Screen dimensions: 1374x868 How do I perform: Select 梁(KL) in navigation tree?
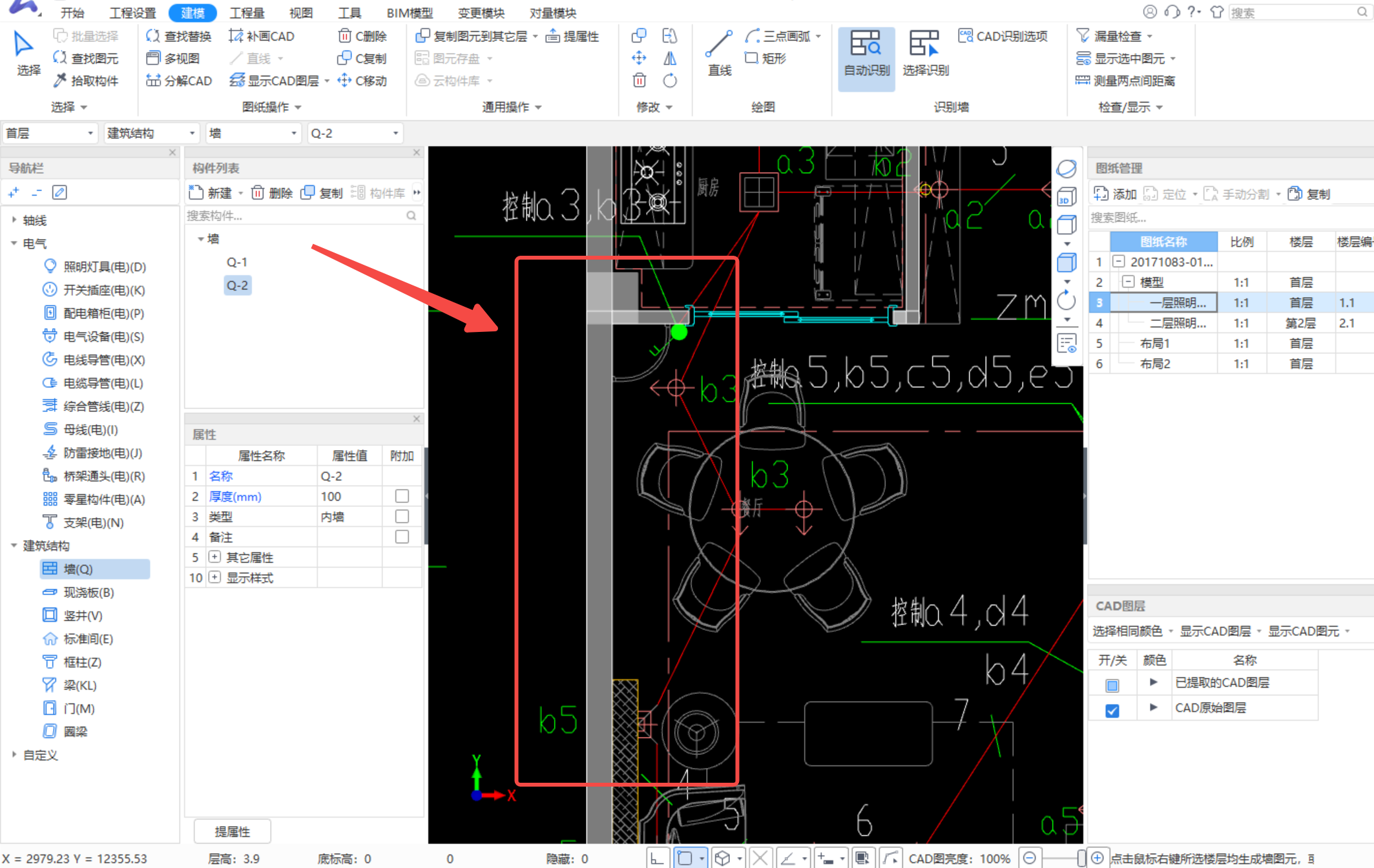pos(80,685)
